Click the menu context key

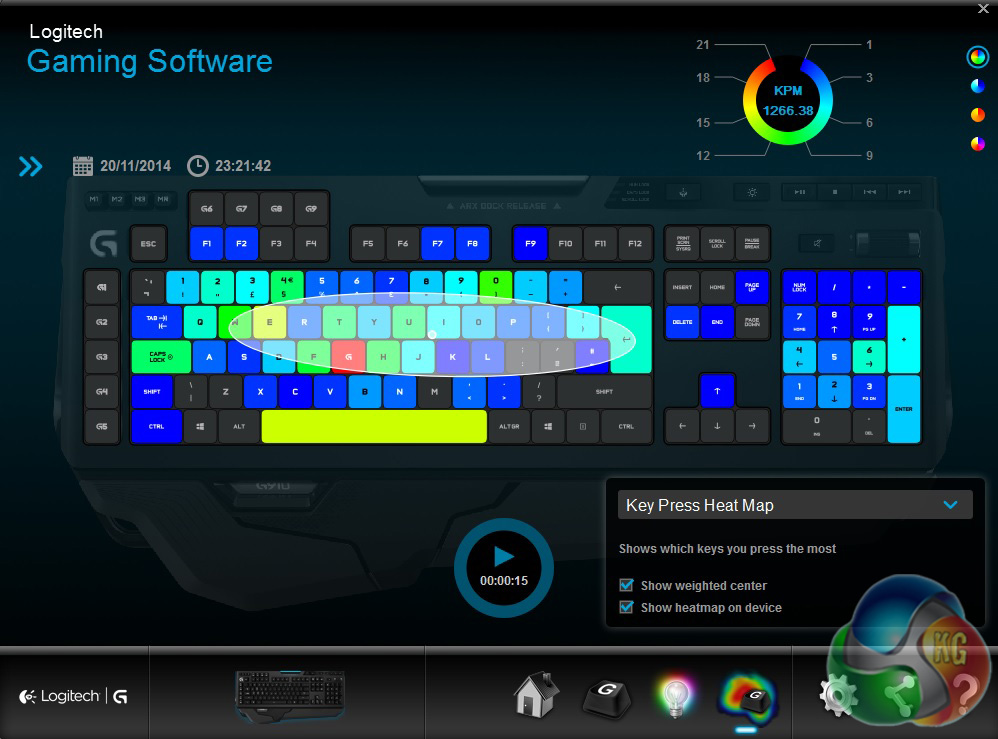[x=582, y=426]
